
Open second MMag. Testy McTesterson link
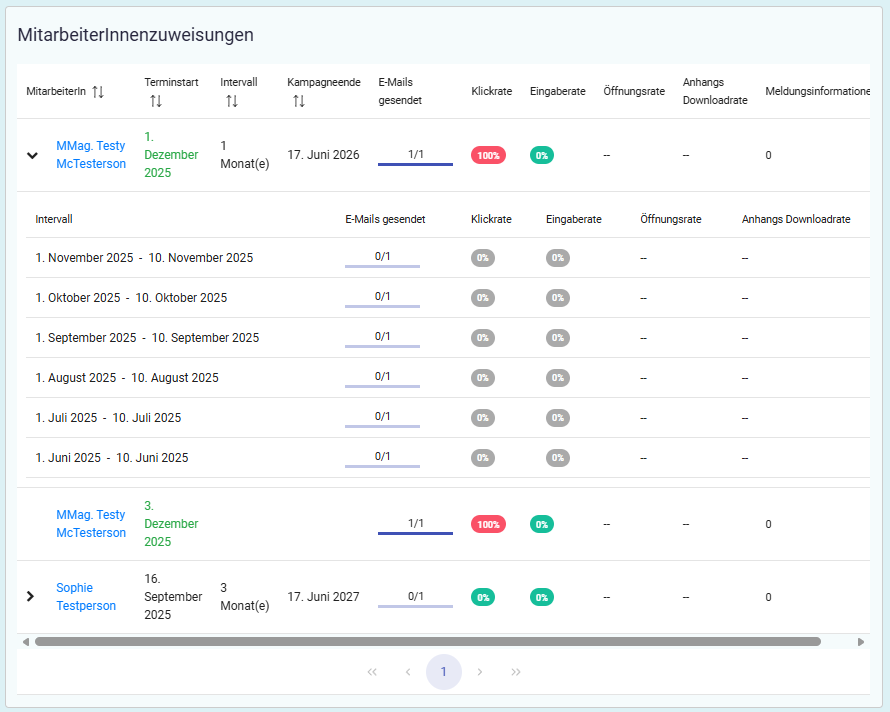(x=91, y=524)
